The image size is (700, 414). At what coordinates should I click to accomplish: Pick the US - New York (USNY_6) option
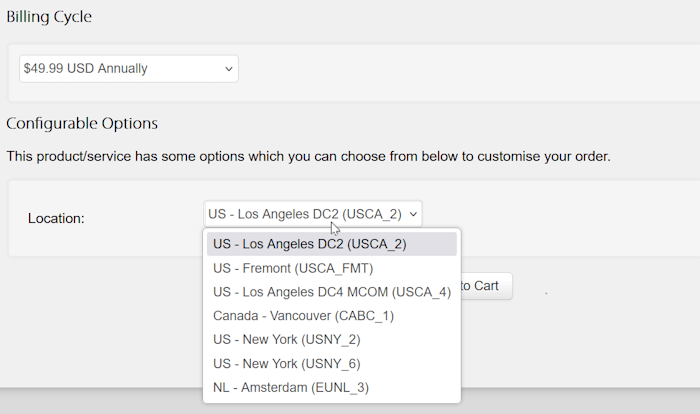pyautogui.click(x=286, y=364)
